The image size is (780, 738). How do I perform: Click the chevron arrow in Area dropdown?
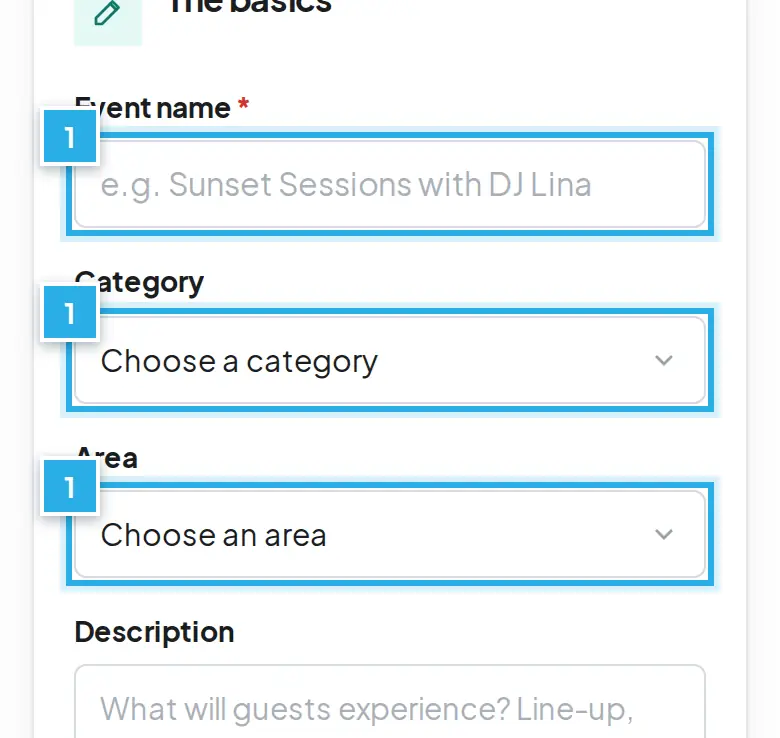click(664, 534)
